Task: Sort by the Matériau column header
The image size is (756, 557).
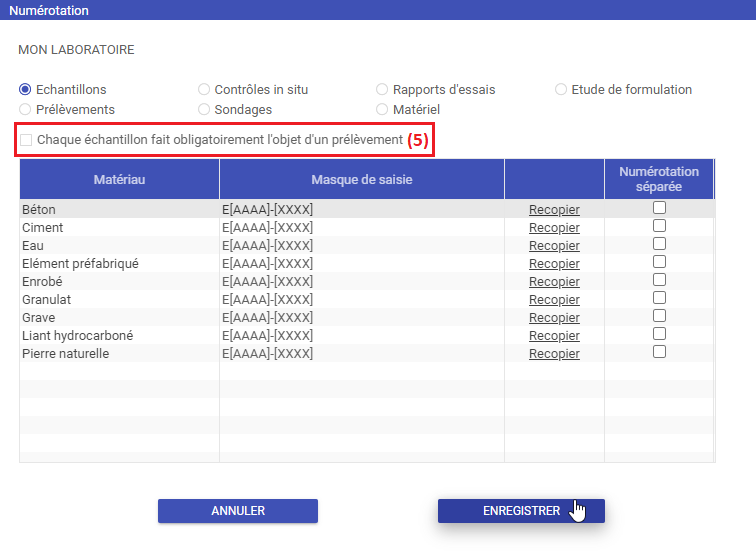Action: 119,179
